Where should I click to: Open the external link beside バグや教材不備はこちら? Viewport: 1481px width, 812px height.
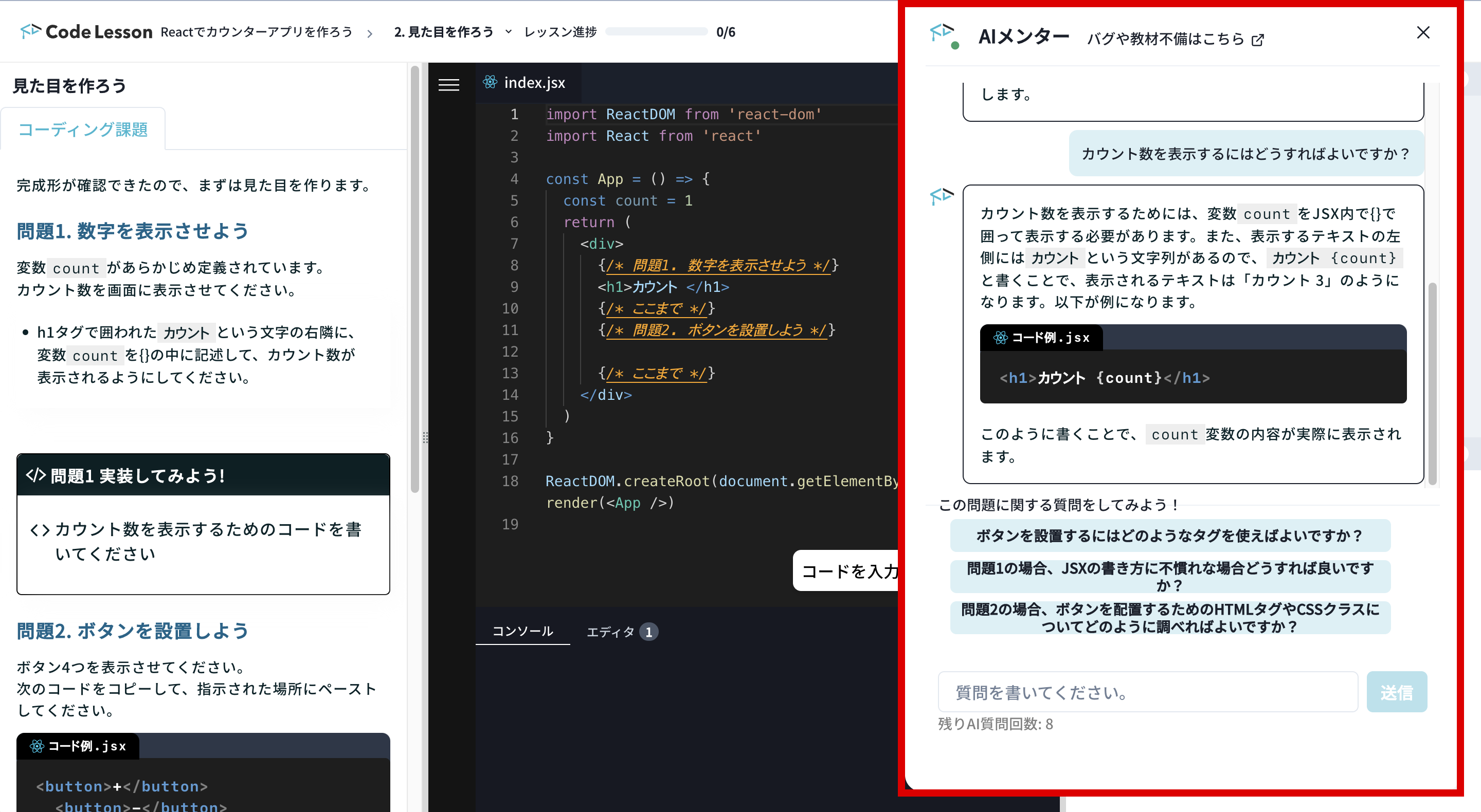pyautogui.click(x=1257, y=40)
